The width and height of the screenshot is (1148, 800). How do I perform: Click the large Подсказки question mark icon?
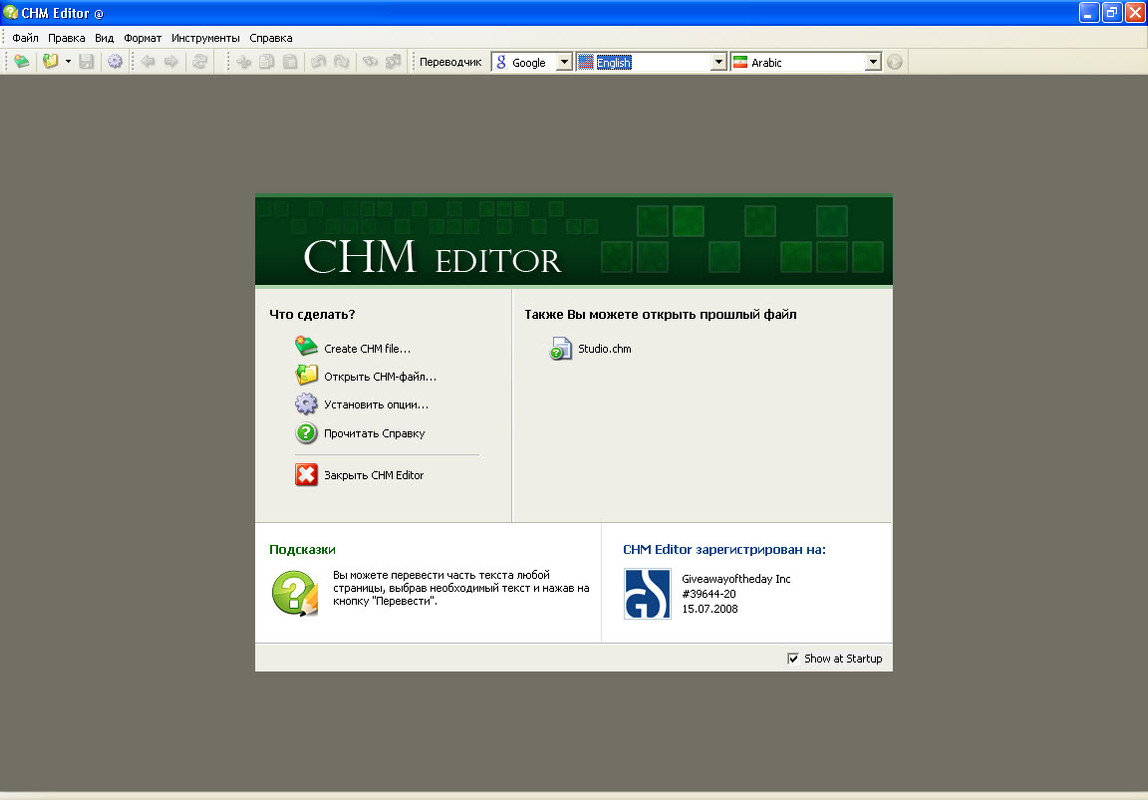295,593
